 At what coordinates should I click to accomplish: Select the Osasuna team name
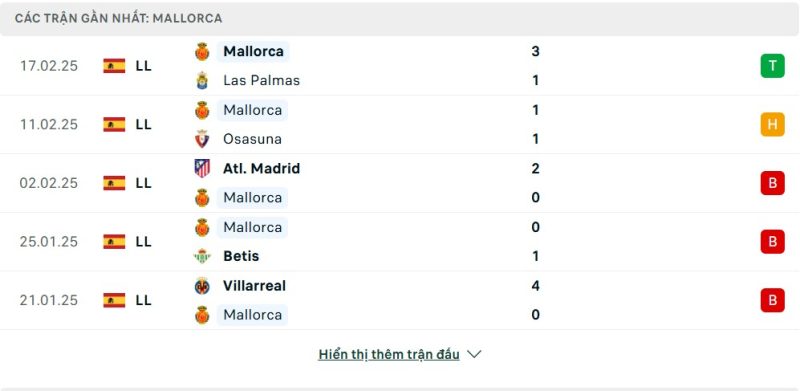point(252,139)
